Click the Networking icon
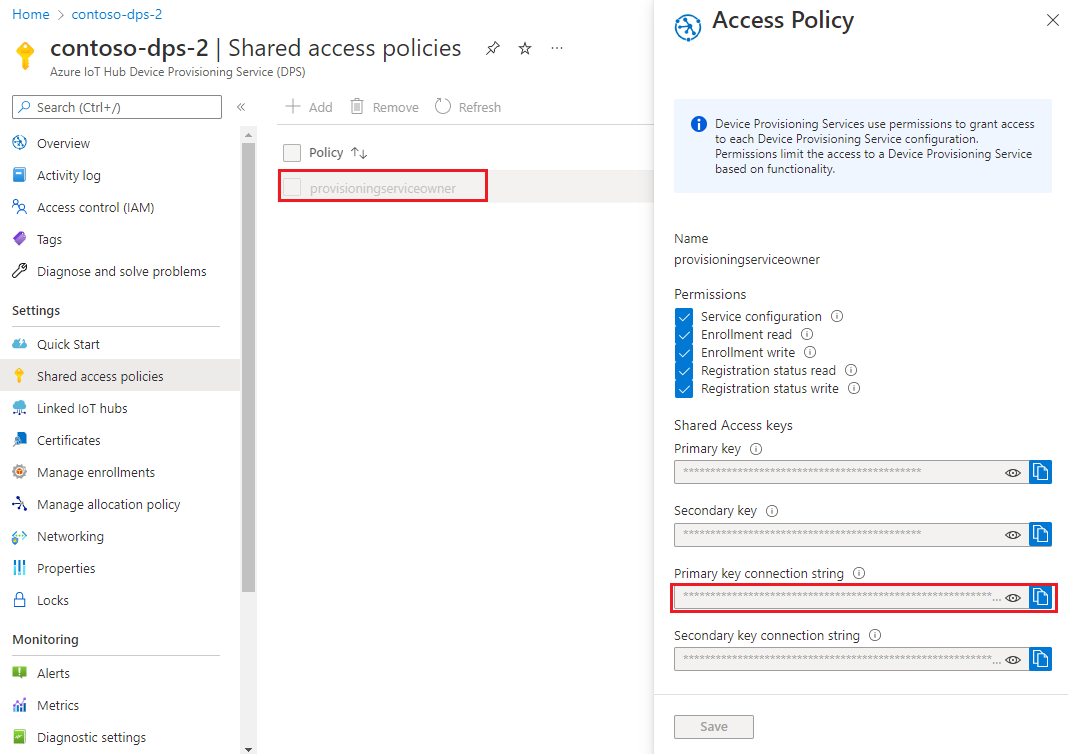Screen dimensions: 1068x754 click(20, 536)
